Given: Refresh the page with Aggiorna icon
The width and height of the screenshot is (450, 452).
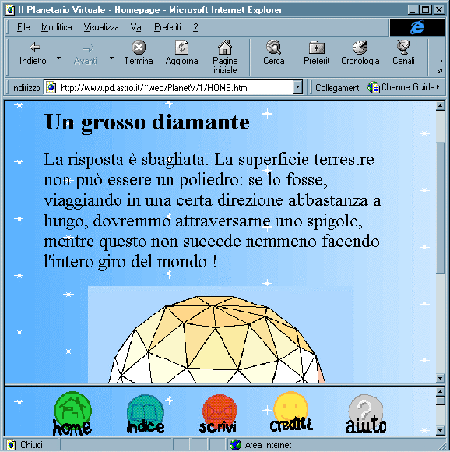Looking at the screenshot, I should [182, 48].
